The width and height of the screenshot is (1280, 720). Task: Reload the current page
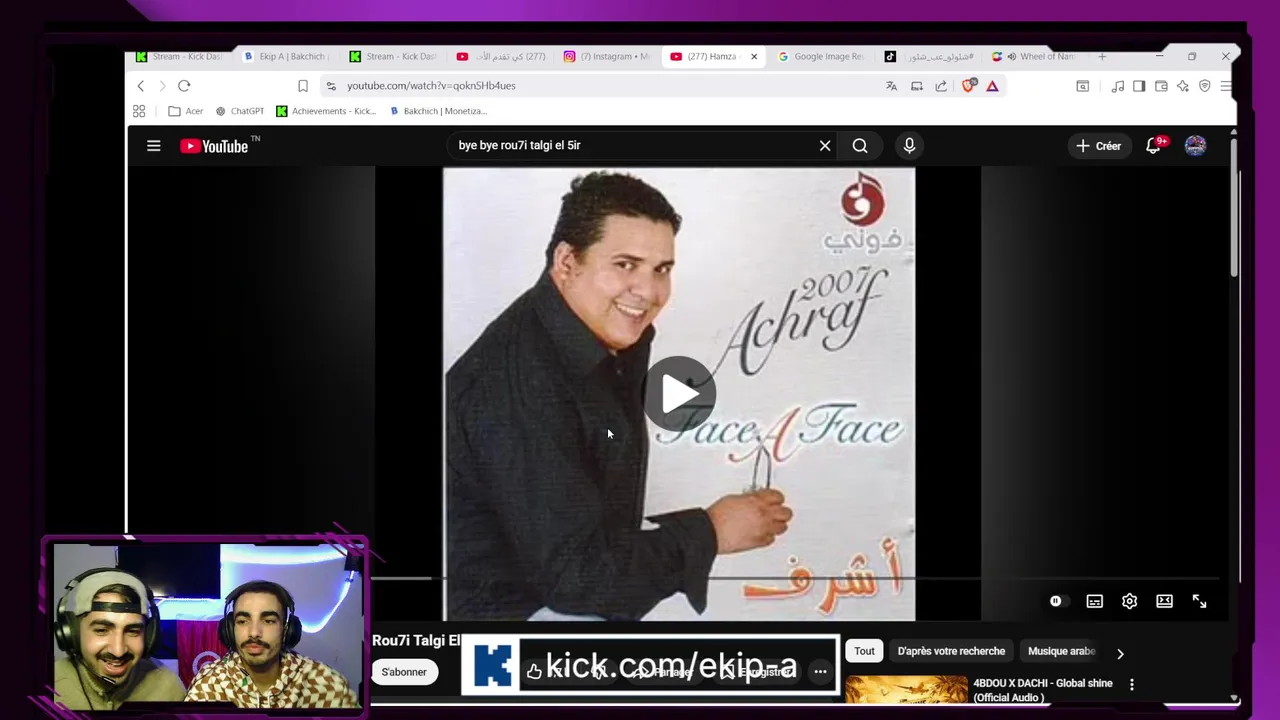coord(184,86)
